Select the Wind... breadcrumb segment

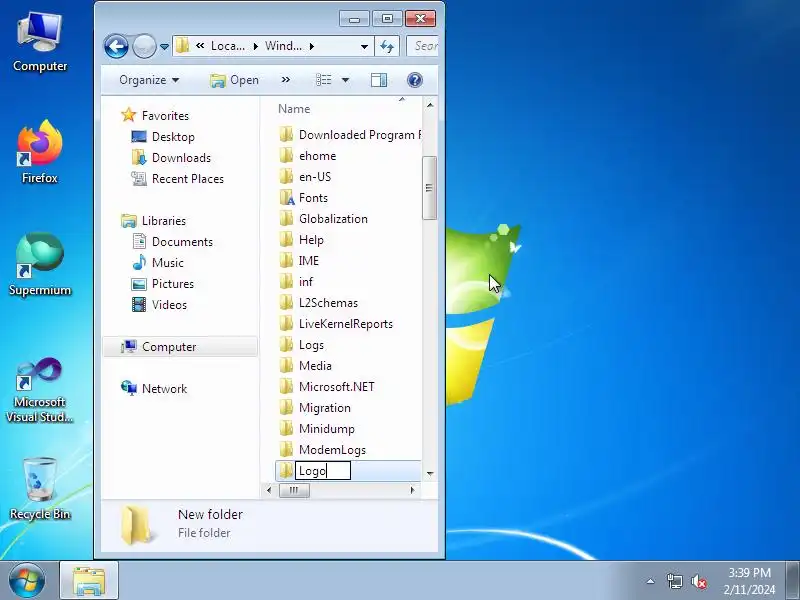tap(283, 46)
